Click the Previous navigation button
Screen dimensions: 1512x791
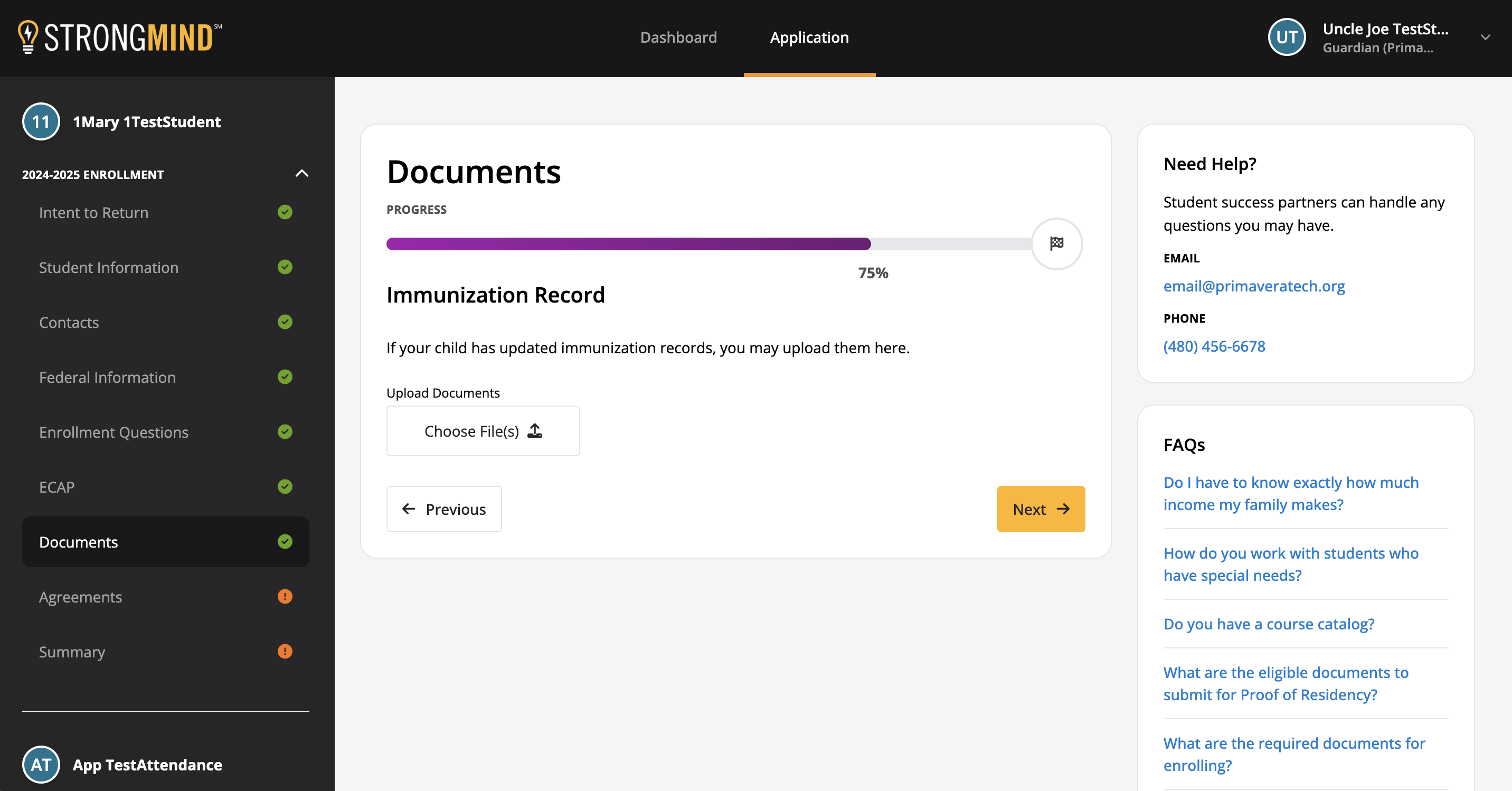[444, 509]
